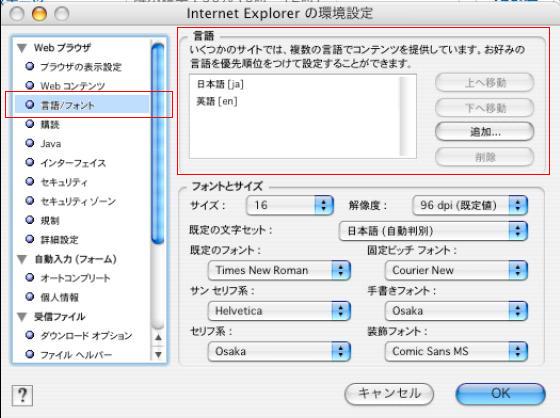This screenshot has height=418, width=560.
Task: Select 英語 [en] in language list
Action: [217, 101]
